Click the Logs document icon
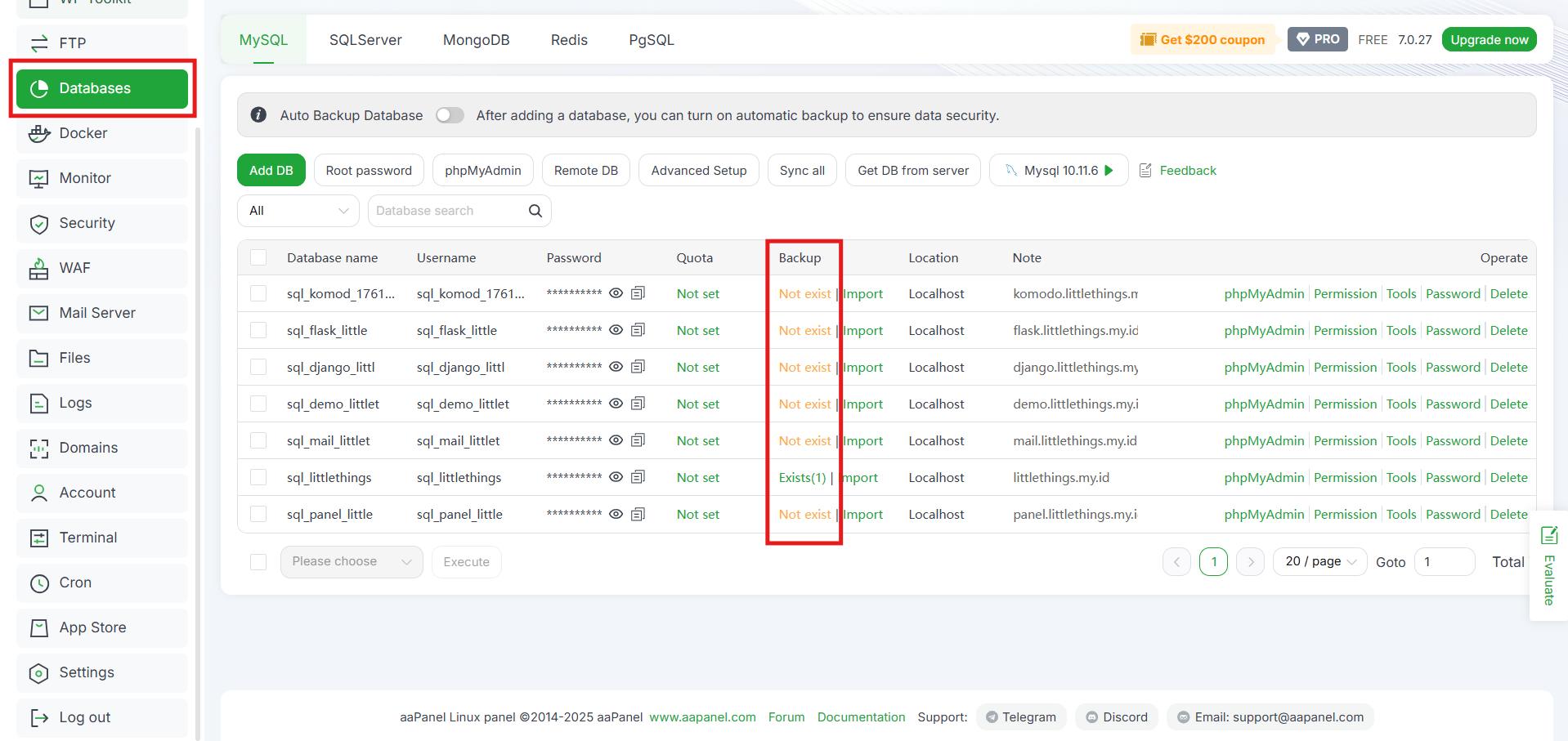The width and height of the screenshot is (1568, 741). point(38,403)
